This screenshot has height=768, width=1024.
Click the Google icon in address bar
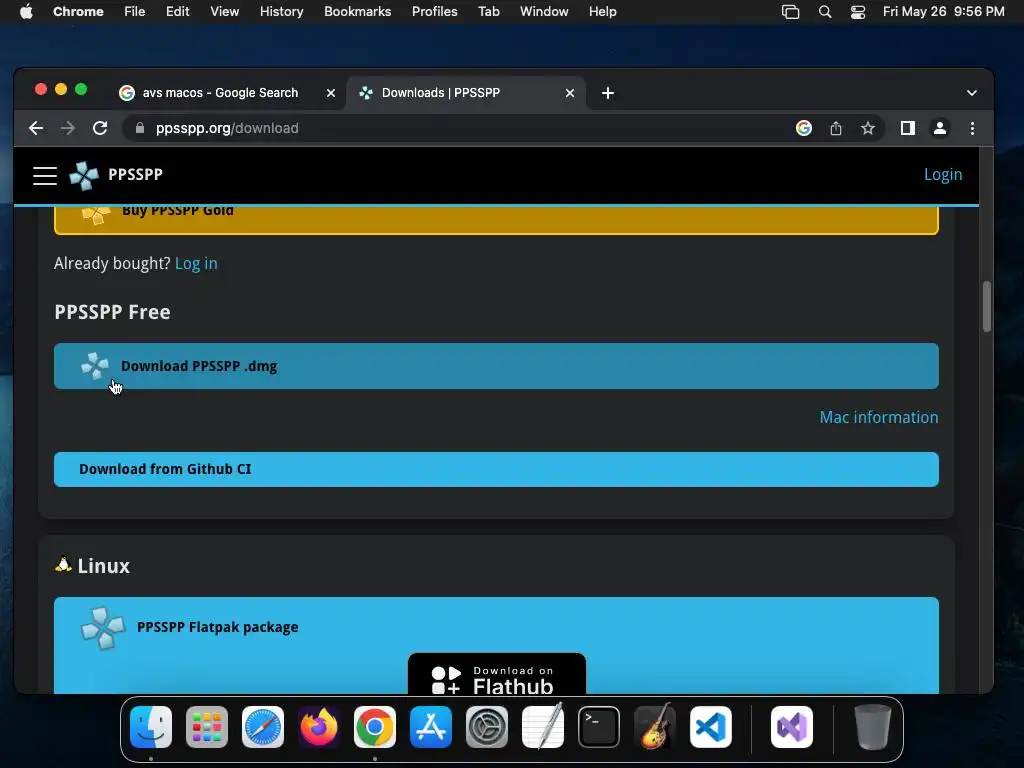tap(804, 128)
